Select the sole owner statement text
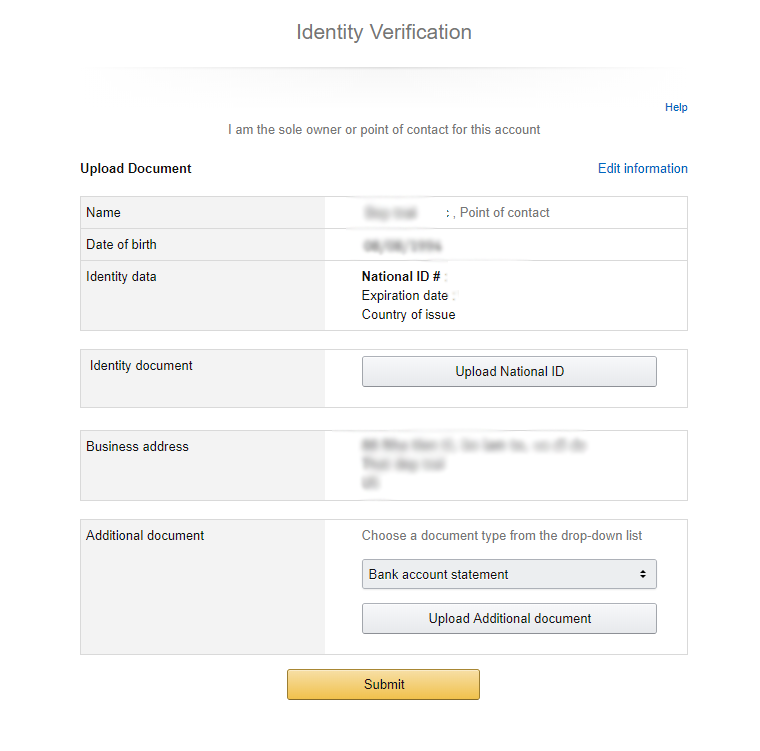Screen dimensions: 760x751 coord(384,129)
